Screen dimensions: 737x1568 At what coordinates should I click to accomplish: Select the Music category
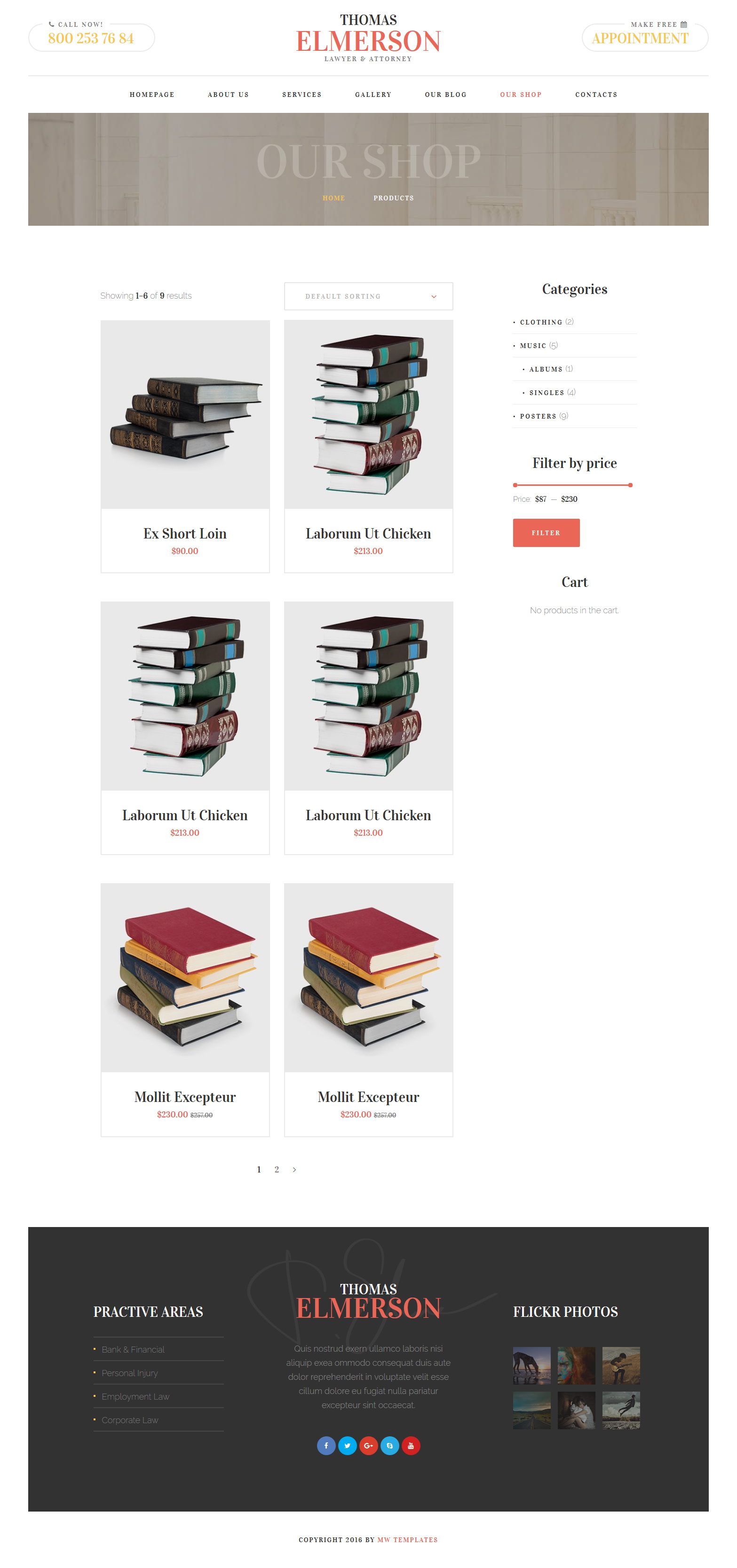(x=532, y=346)
